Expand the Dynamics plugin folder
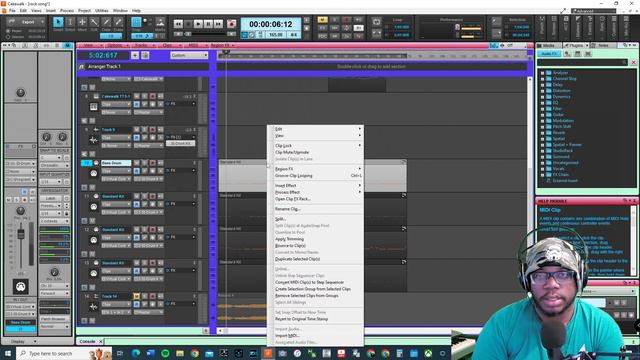The width and height of the screenshot is (640, 360). pyautogui.click(x=542, y=97)
